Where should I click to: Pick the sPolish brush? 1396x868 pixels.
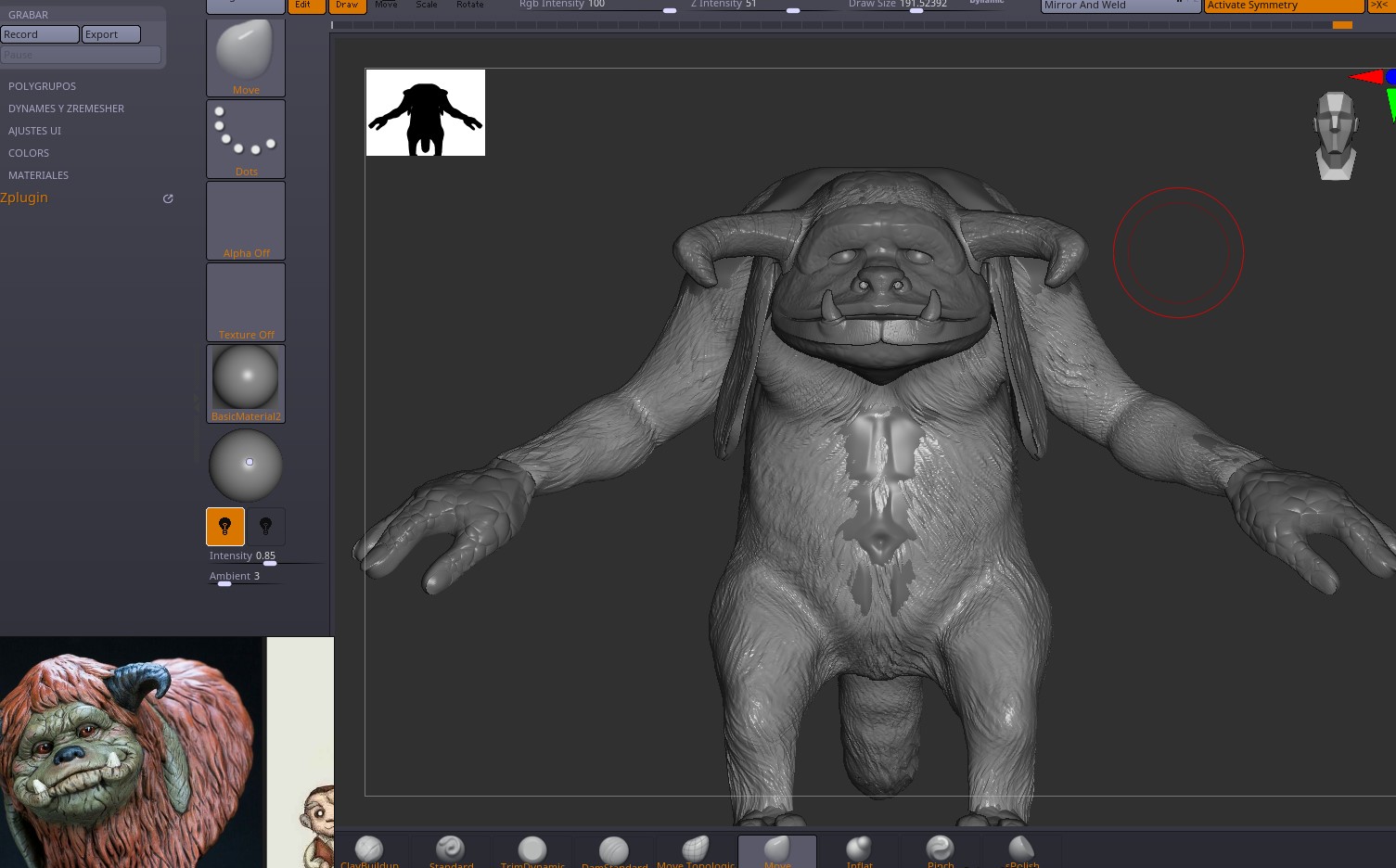pyautogui.click(x=1022, y=851)
